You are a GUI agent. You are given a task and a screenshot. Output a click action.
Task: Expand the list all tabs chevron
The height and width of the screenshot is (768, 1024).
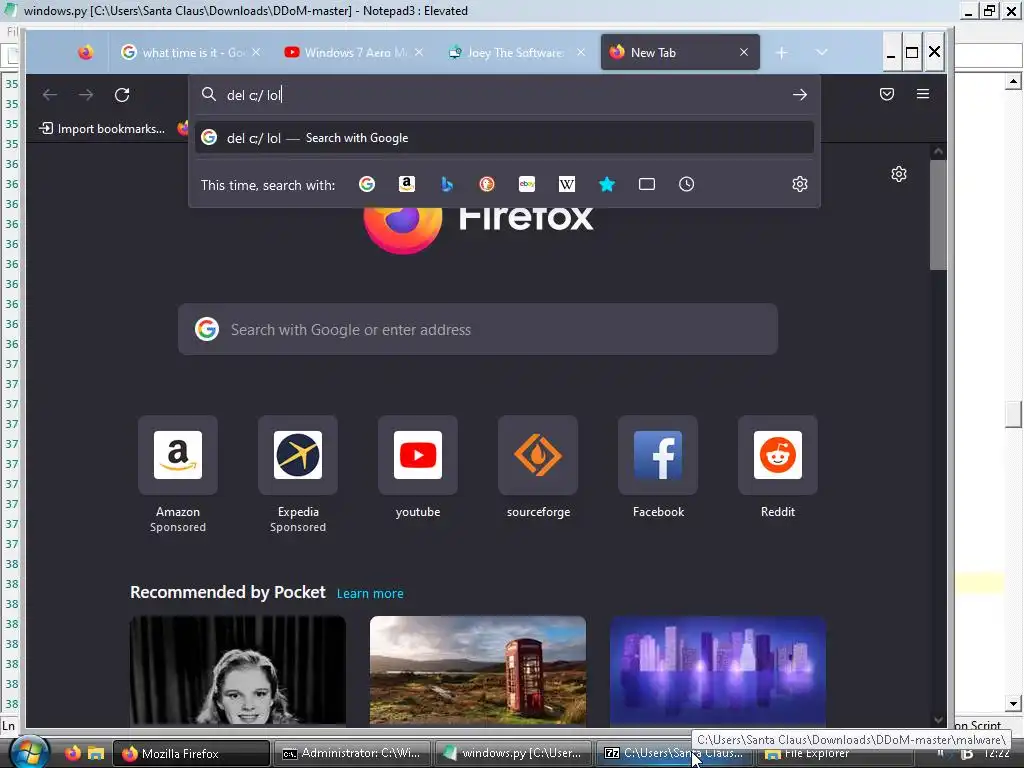pos(822,52)
